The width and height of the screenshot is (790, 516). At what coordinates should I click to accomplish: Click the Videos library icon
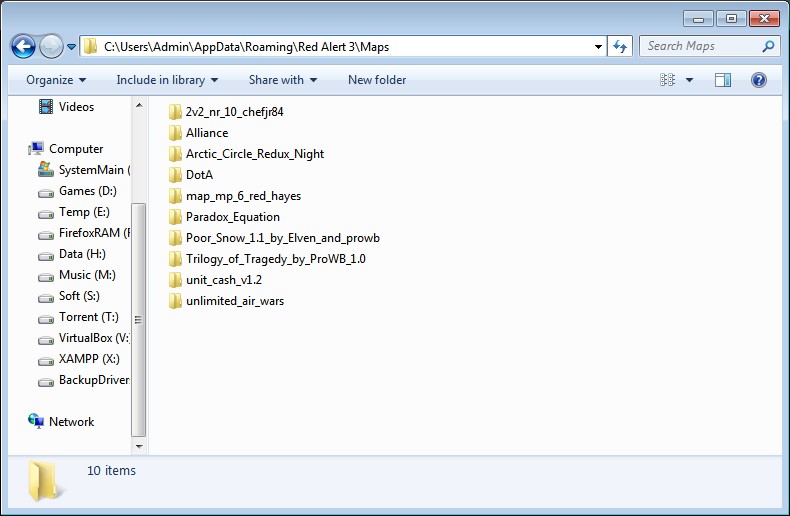pos(46,106)
